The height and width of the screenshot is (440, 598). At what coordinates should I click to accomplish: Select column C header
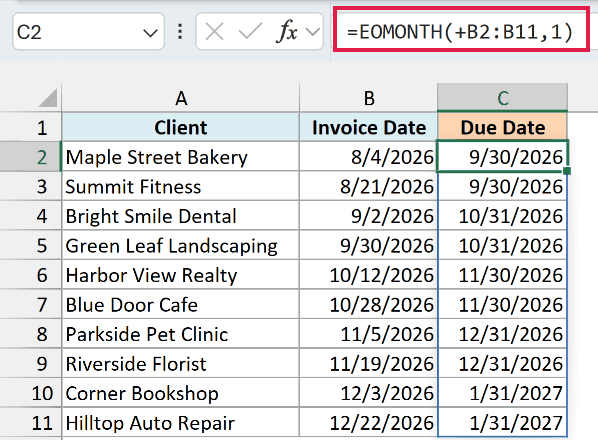click(503, 98)
